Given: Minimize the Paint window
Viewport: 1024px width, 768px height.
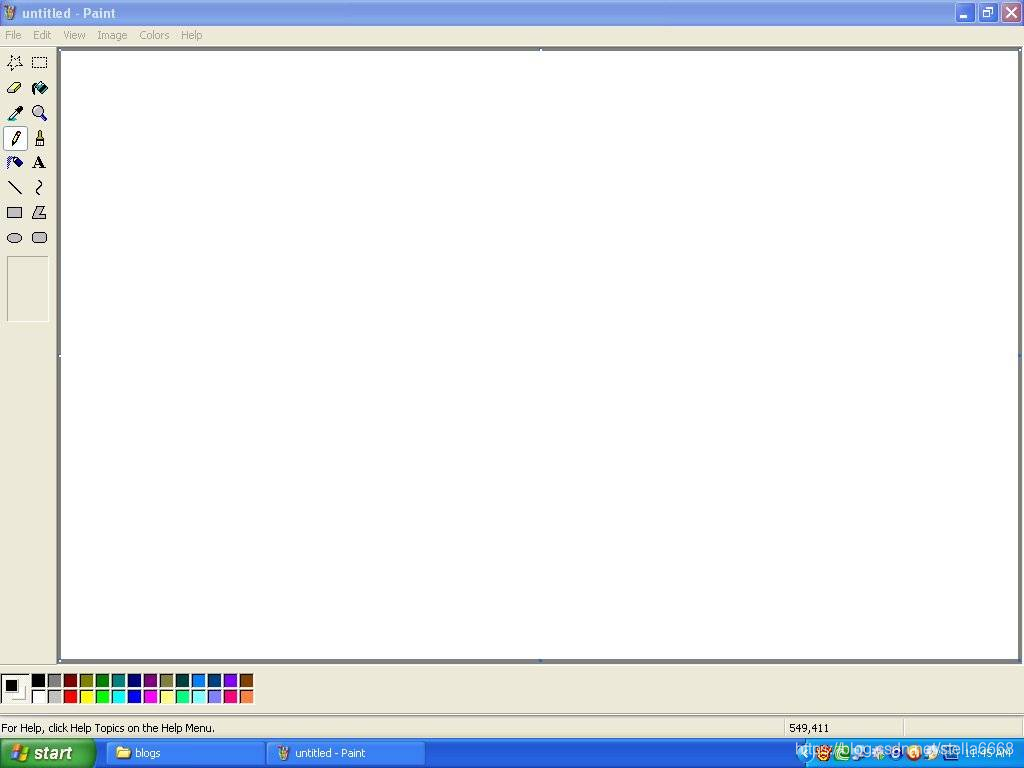Looking at the screenshot, I should [965, 12].
